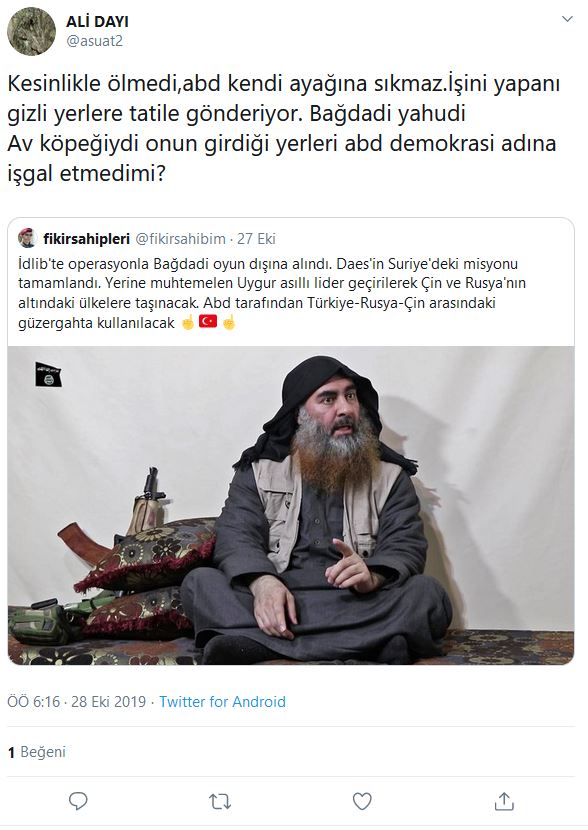Like the tweet with heart icon
Image resolution: width=588 pixels, height=830 pixels.
(x=362, y=801)
